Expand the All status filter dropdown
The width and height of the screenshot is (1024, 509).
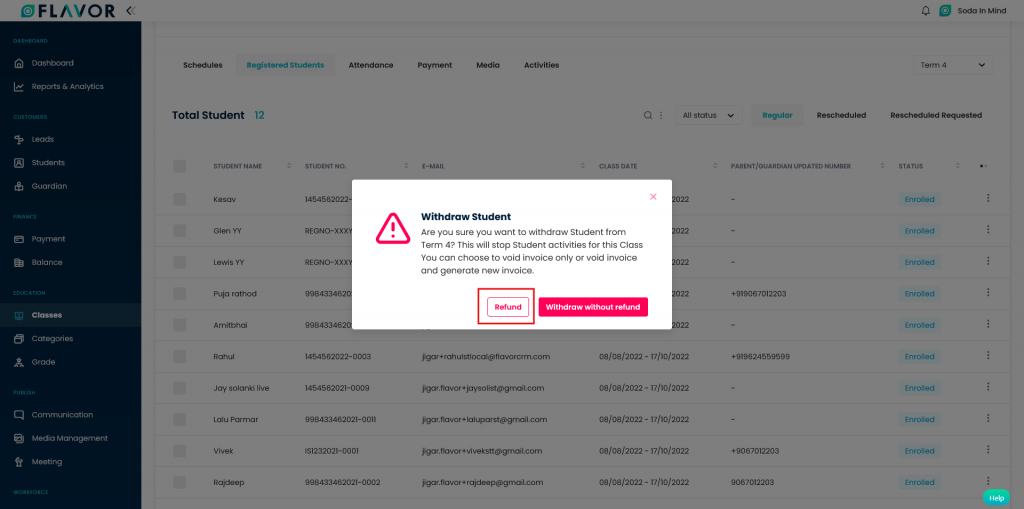[x=708, y=115]
